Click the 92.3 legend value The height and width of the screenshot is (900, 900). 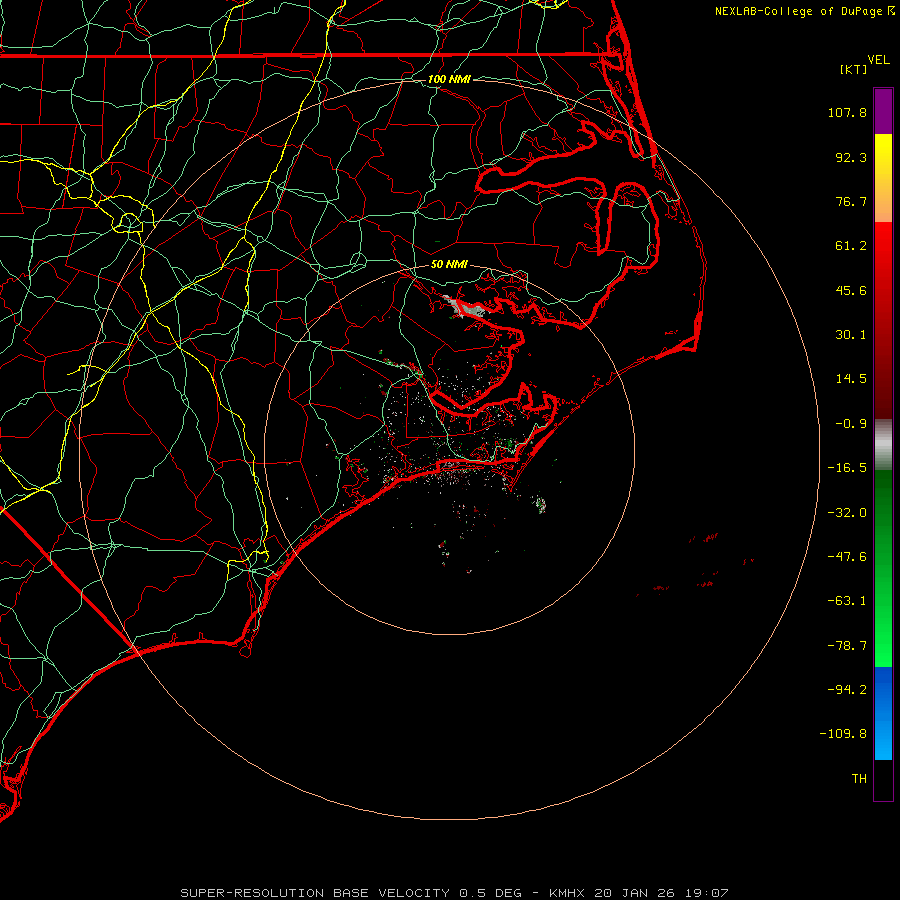(x=851, y=157)
